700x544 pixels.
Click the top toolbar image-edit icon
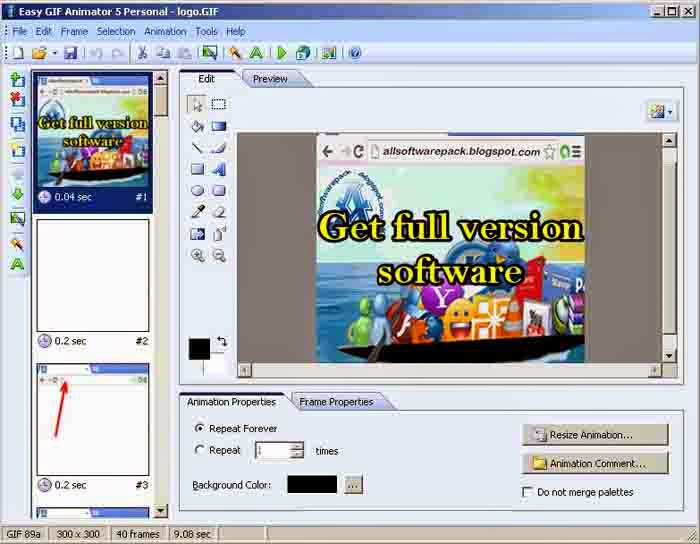click(x=209, y=53)
